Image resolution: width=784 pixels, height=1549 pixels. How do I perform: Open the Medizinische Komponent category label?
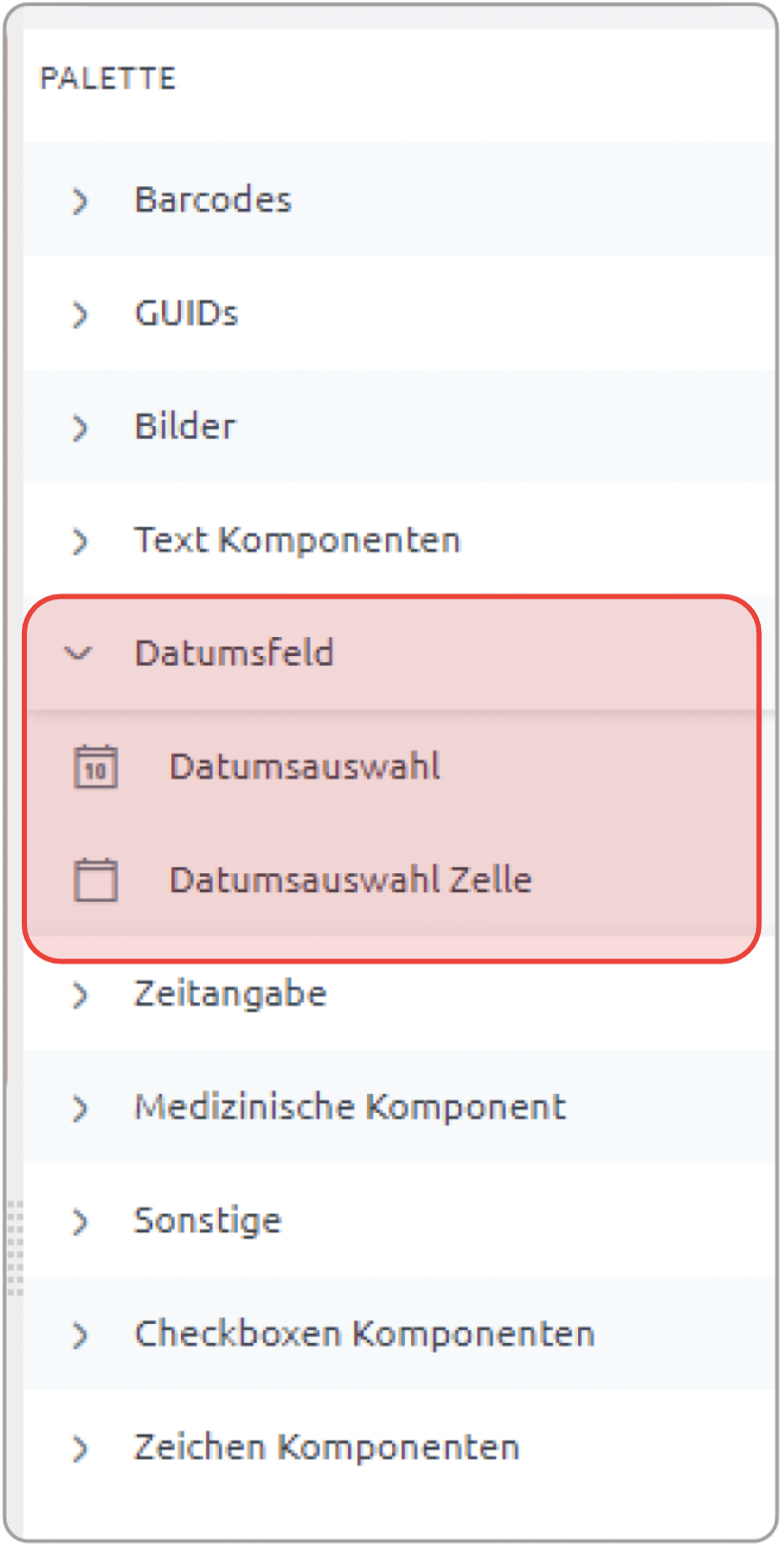tap(350, 1107)
